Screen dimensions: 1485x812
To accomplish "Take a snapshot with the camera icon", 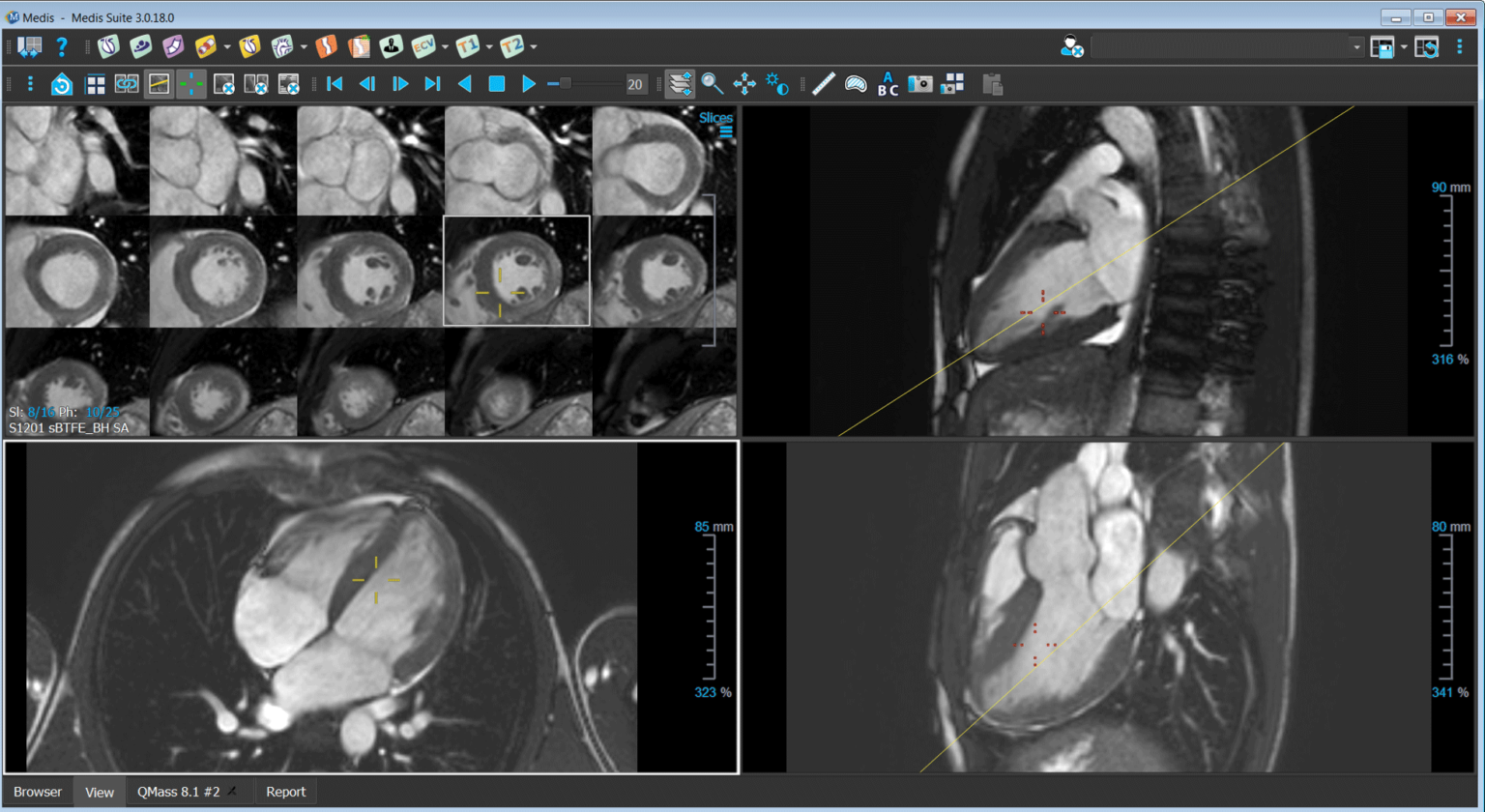I will point(920,84).
